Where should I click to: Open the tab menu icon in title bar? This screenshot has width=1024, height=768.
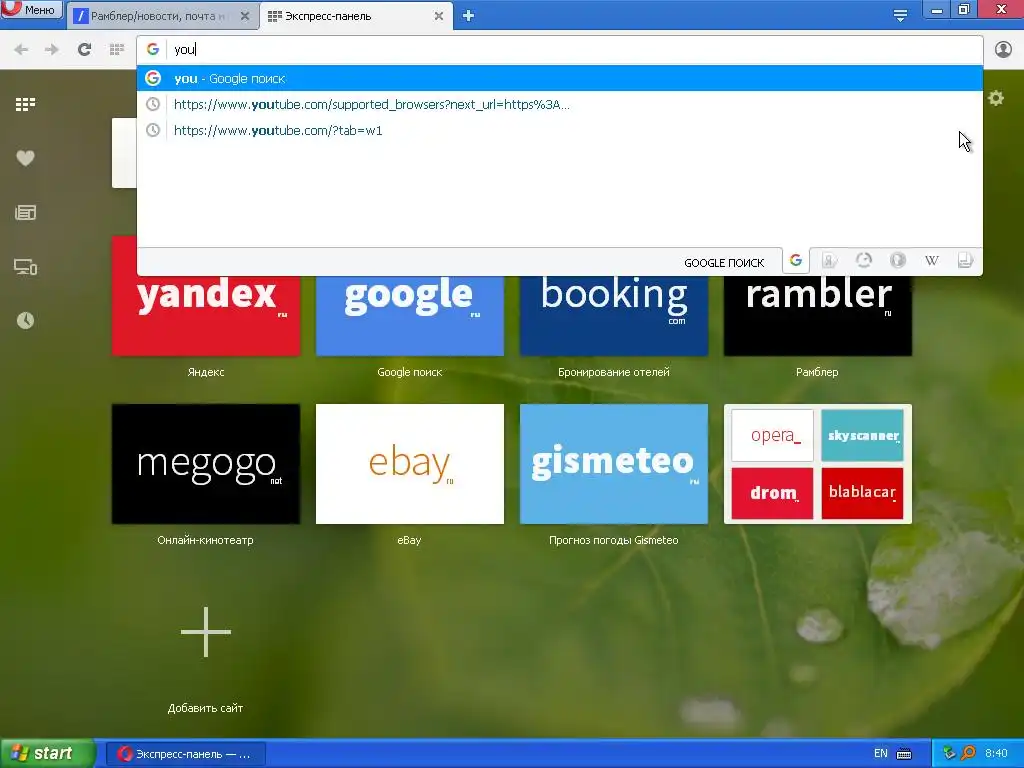pos(901,16)
